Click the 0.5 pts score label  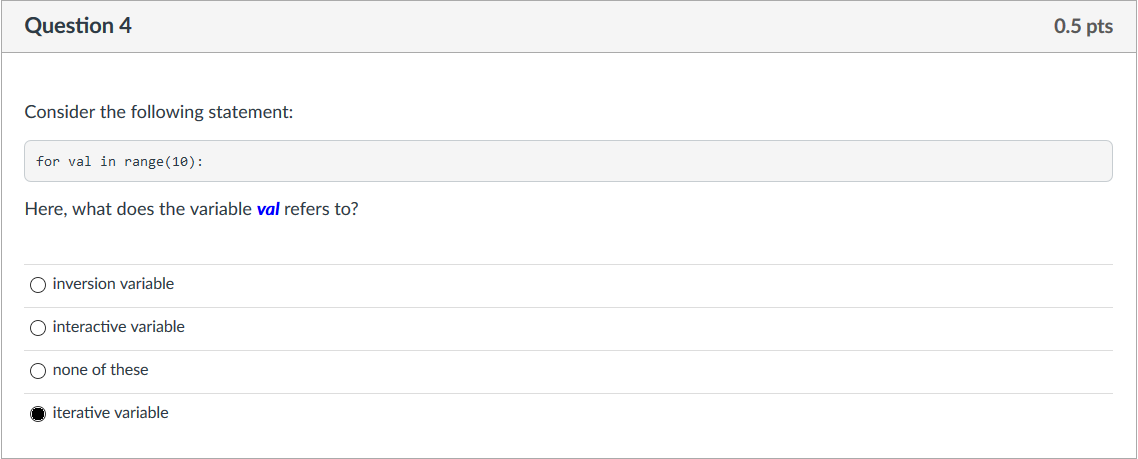(1083, 26)
